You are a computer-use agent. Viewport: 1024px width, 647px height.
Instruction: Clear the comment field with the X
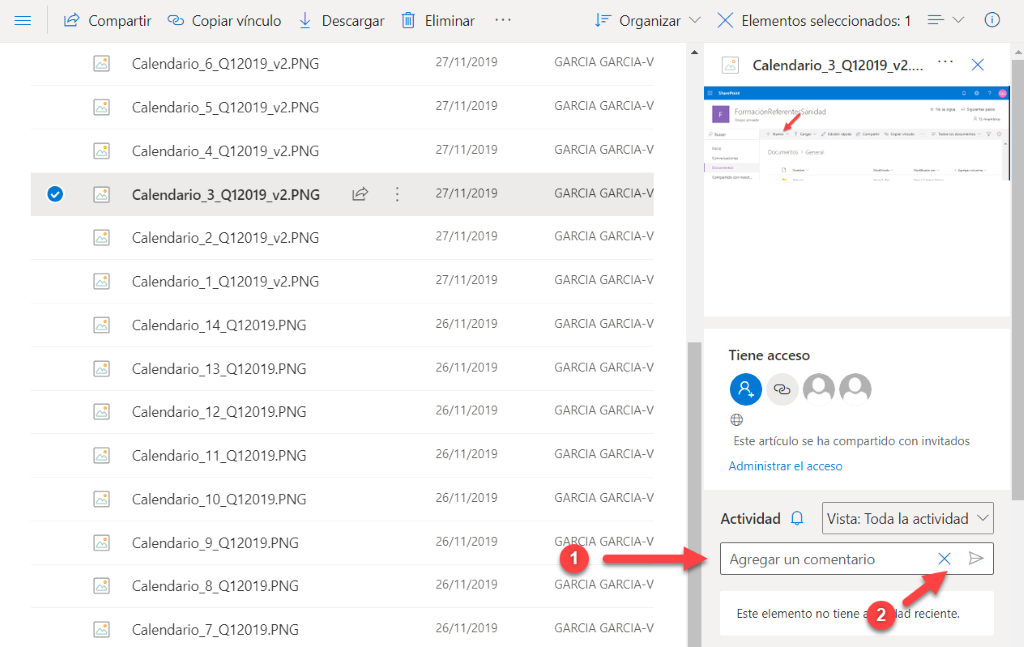click(944, 559)
